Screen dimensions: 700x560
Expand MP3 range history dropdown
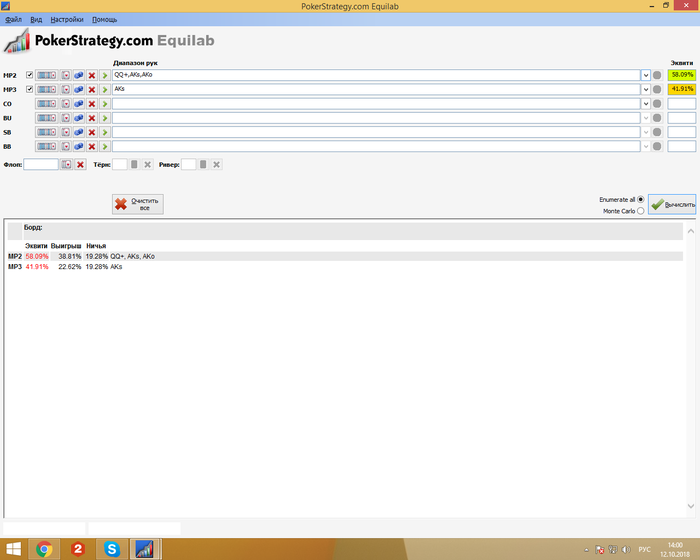pyautogui.click(x=646, y=90)
